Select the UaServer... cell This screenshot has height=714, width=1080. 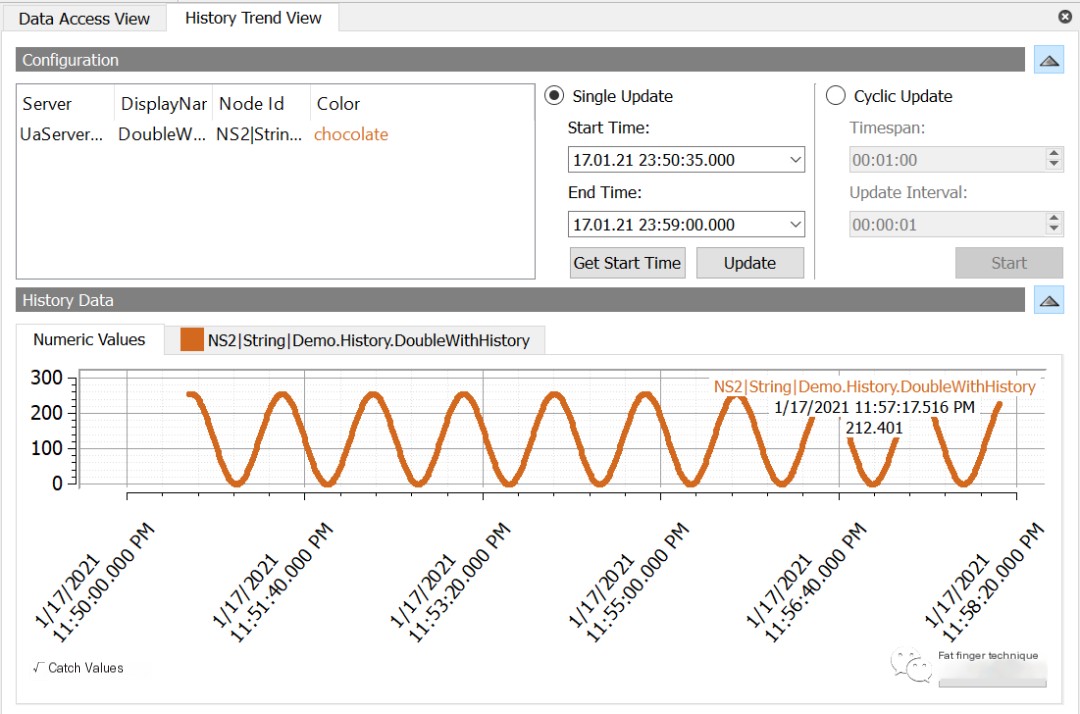click(61, 134)
